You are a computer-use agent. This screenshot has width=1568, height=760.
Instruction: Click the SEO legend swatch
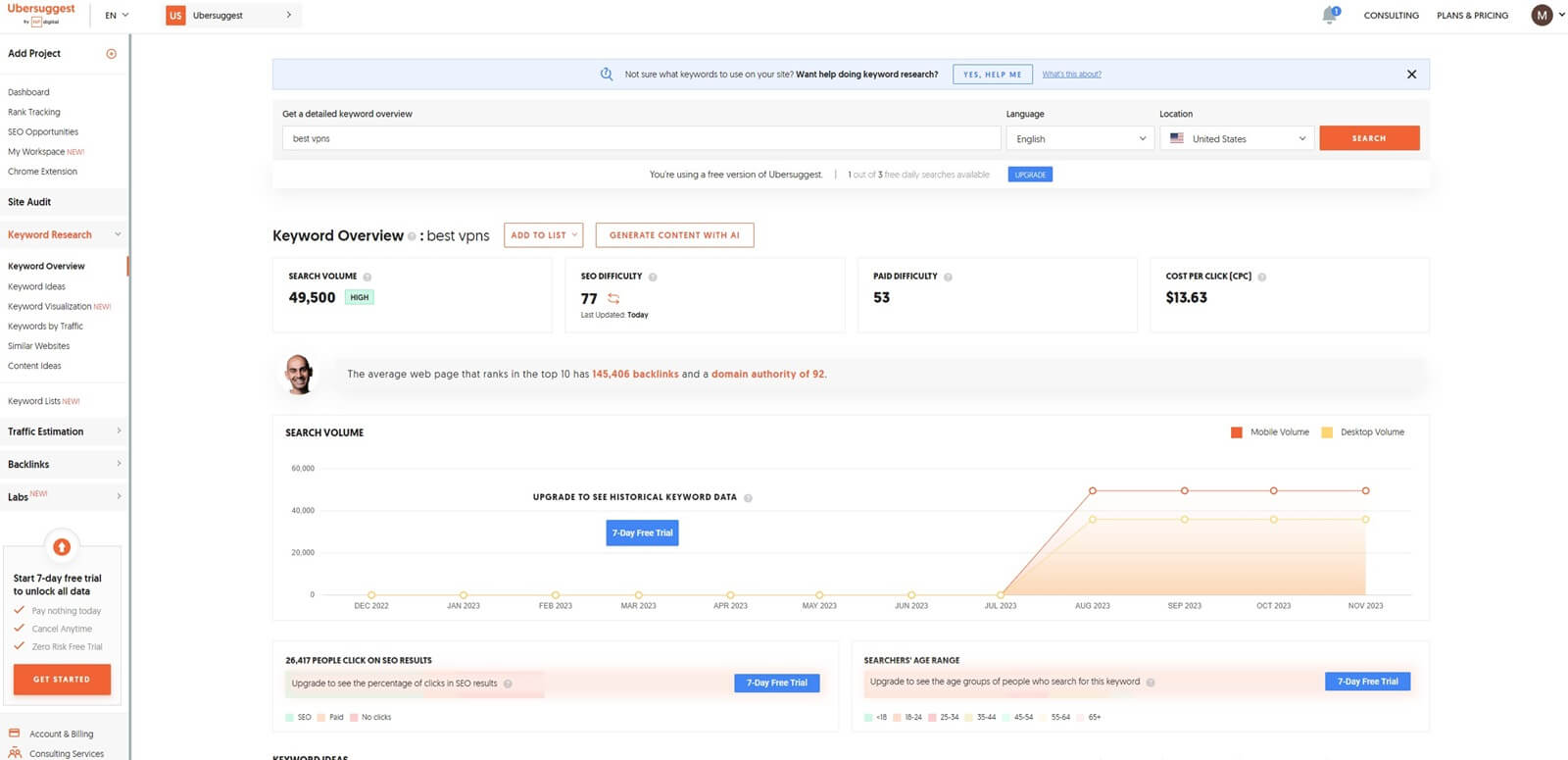(x=289, y=718)
